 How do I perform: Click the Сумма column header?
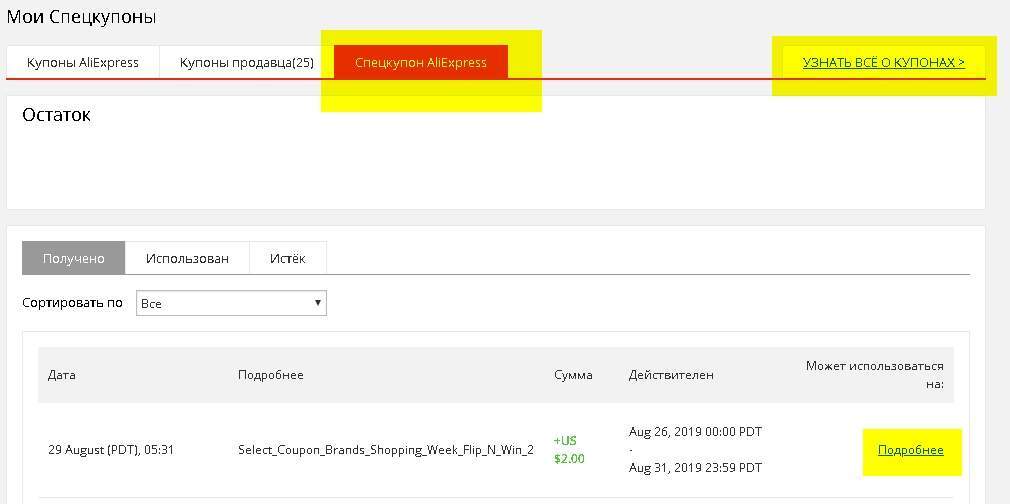(x=573, y=375)
